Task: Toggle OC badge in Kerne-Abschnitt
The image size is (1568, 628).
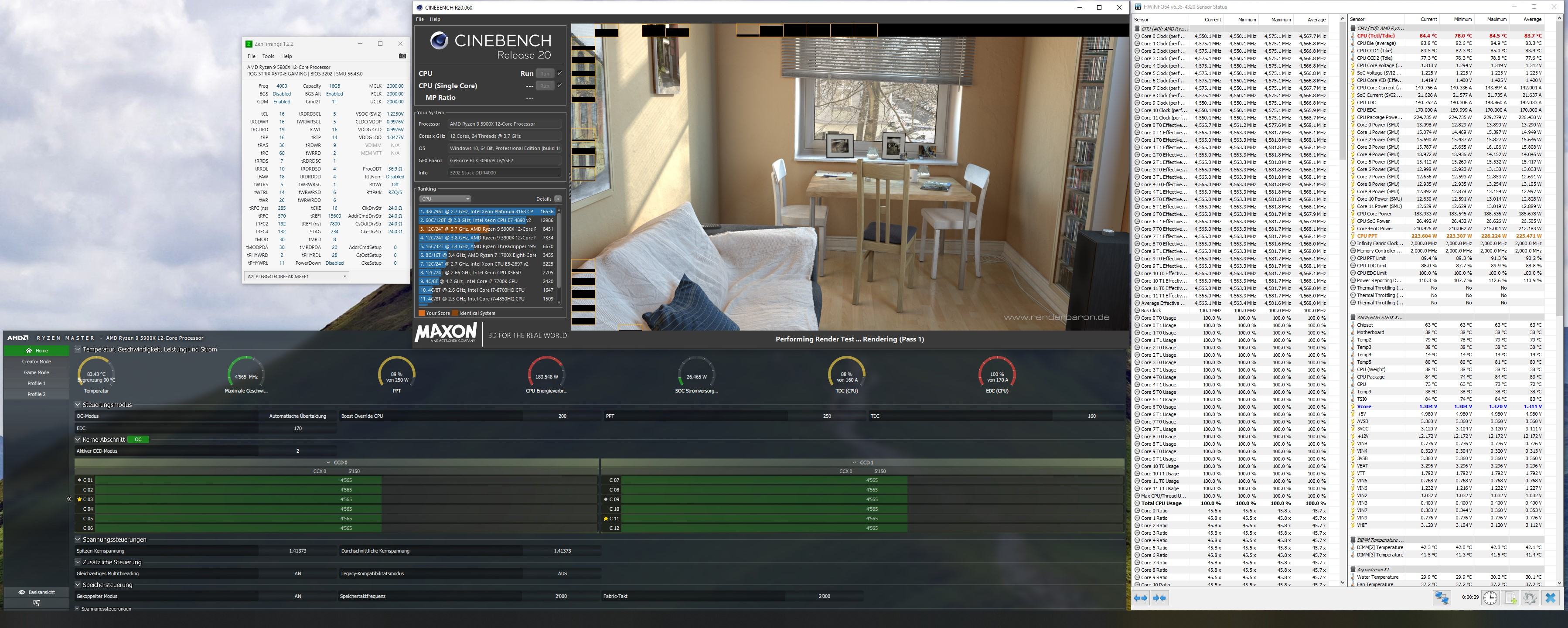Action: coord(138,439)
